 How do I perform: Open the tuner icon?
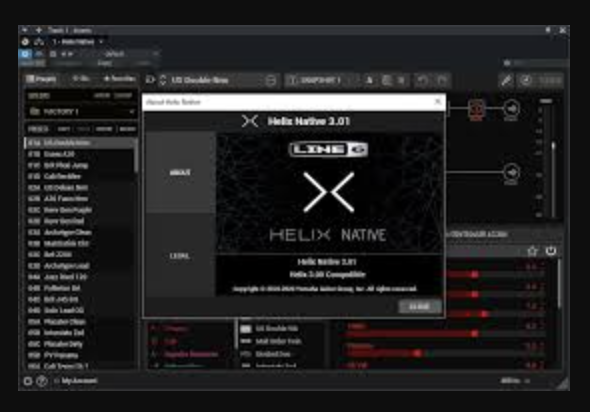point(506,80)
